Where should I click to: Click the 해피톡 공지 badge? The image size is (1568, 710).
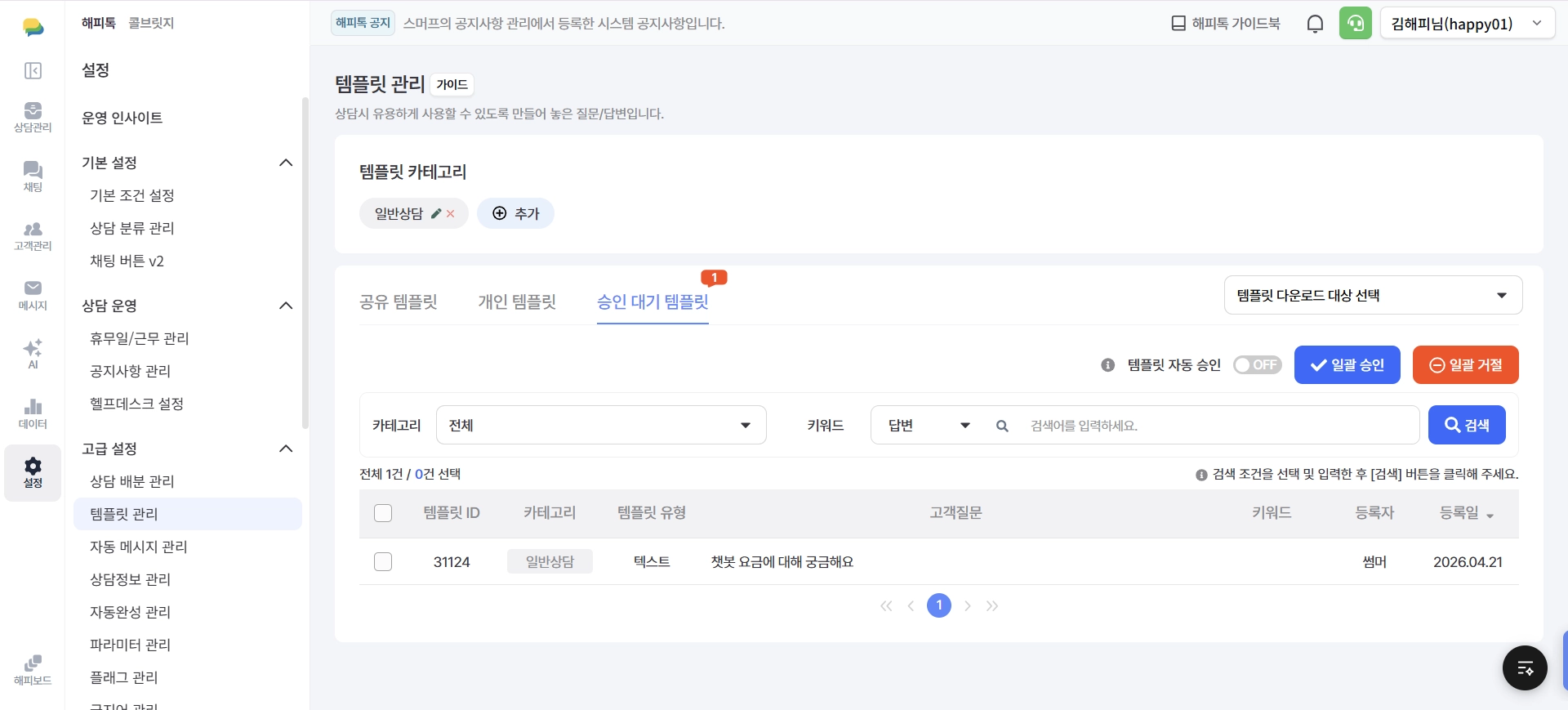(x=363, y=23)
